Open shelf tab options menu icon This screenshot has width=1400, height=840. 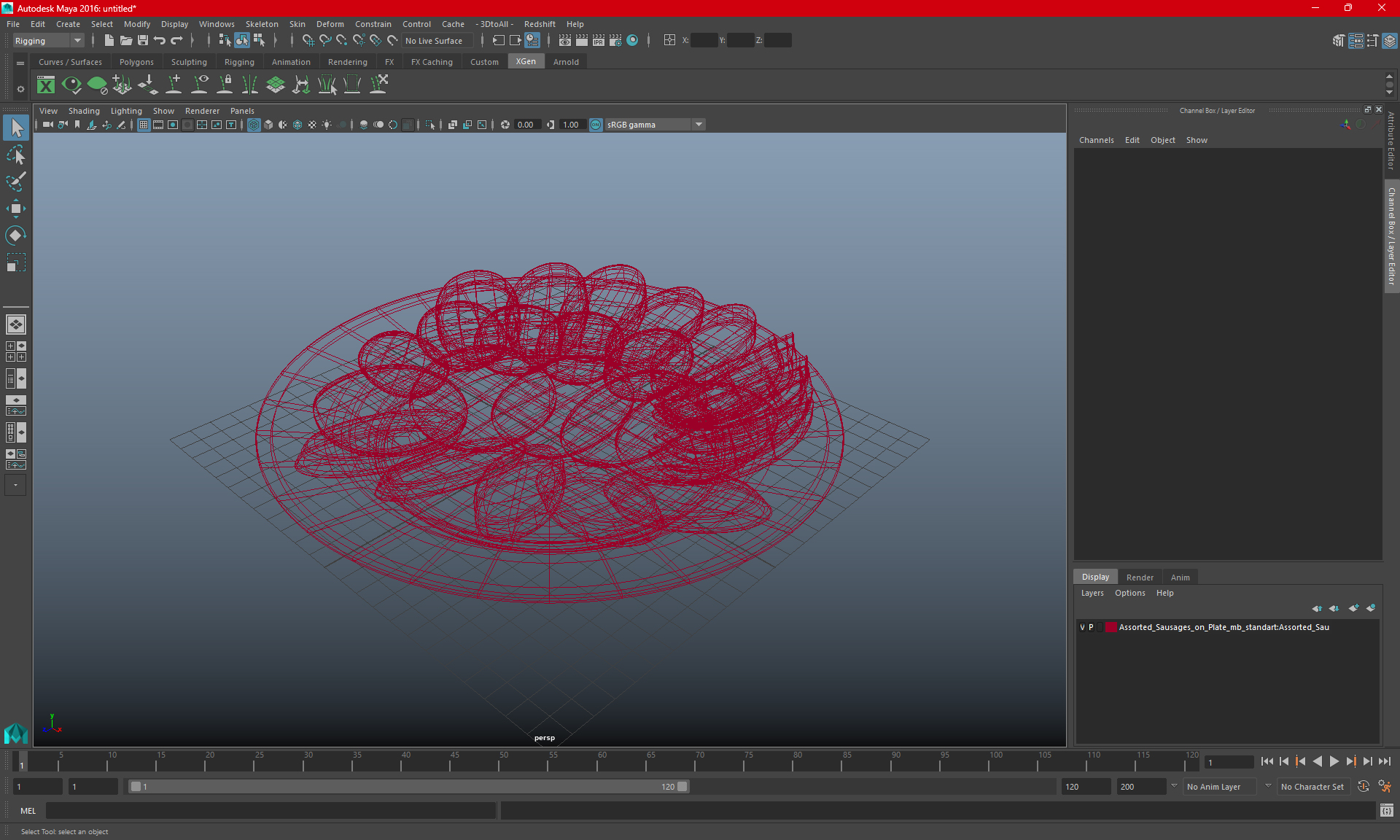(x=20, y=64)
